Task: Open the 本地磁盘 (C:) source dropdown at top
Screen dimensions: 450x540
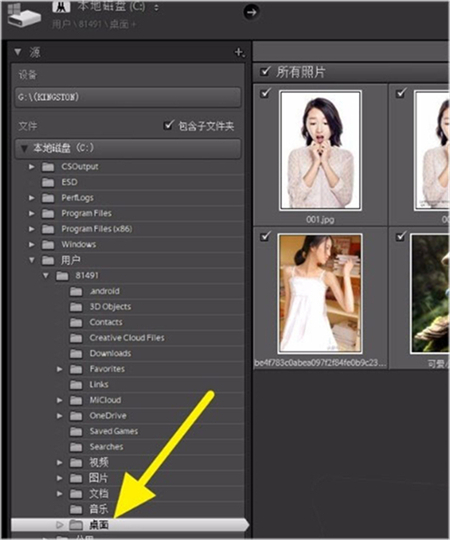Action: [112, 7]
